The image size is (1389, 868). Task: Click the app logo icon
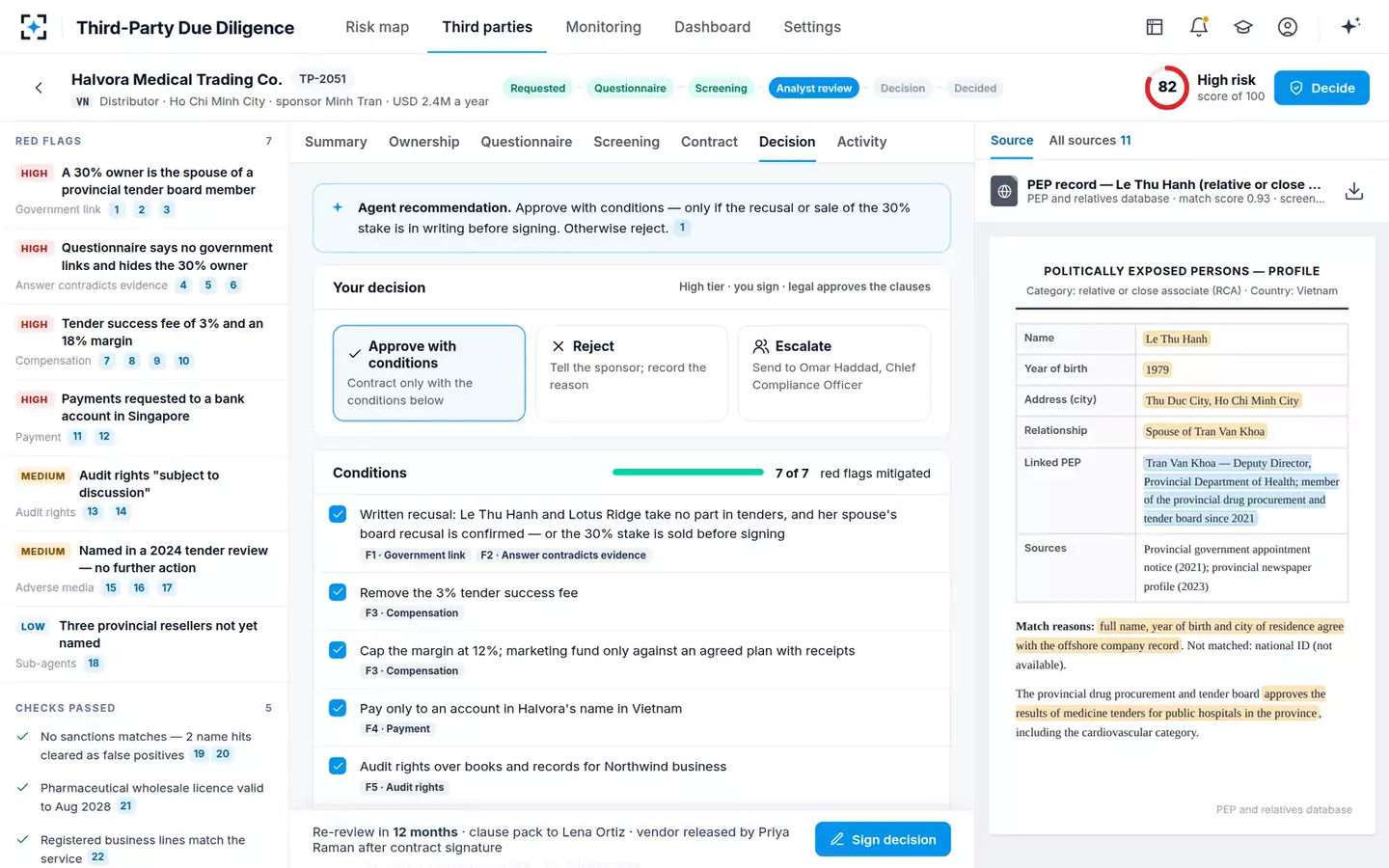click(x=34, y=27)
